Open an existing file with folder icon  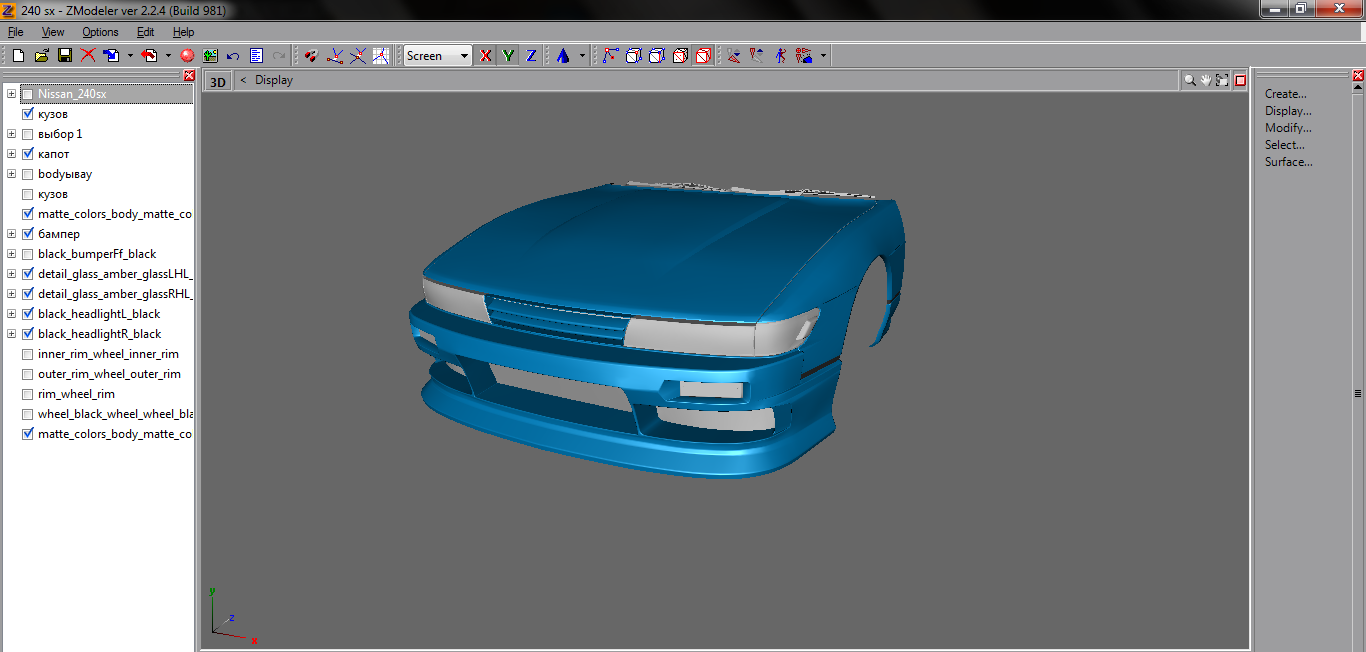tap(41, 56)
